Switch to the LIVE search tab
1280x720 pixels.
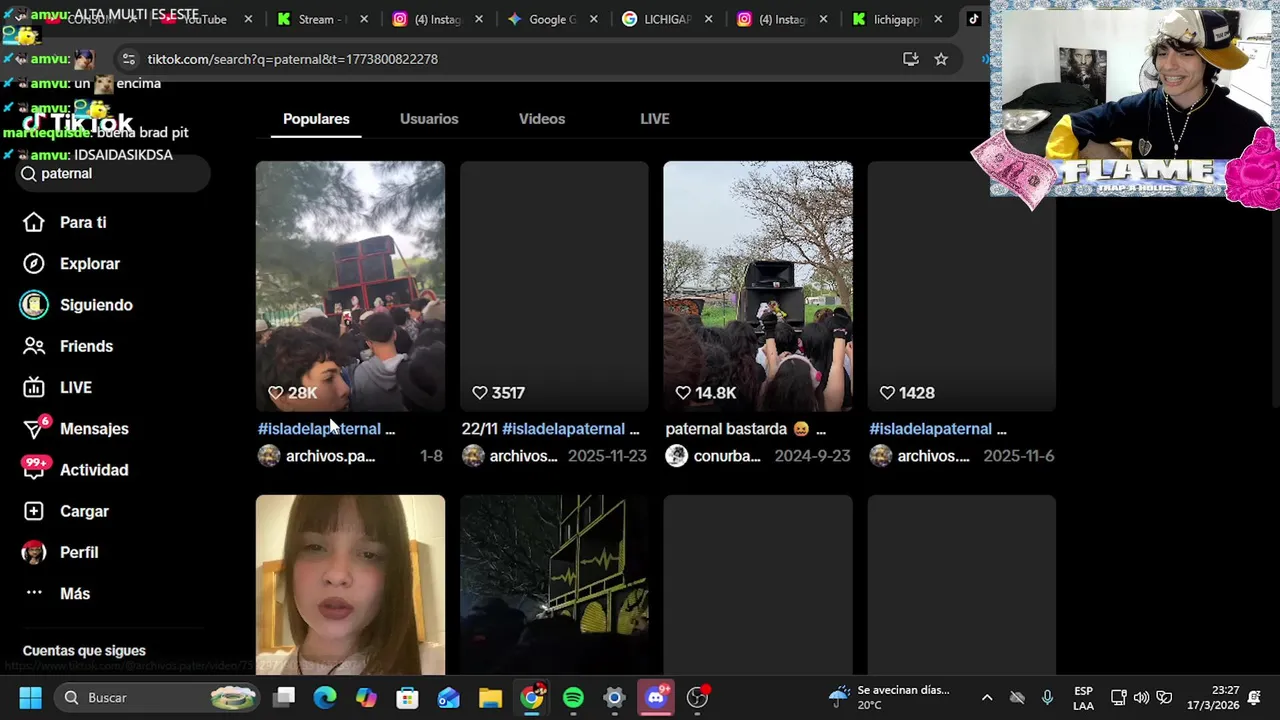click(x=655, y=119)
